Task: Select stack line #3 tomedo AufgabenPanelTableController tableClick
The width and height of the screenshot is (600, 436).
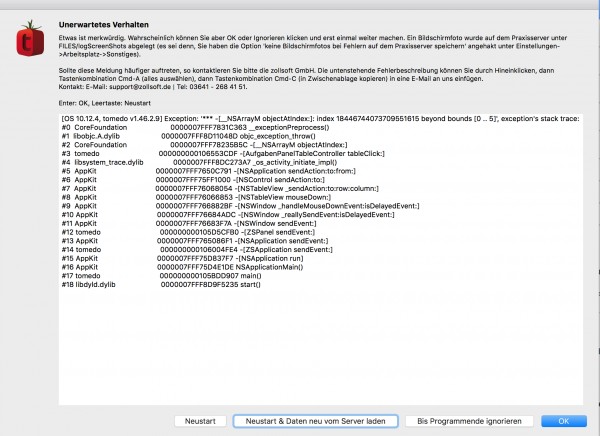Action: coord(223,154)
